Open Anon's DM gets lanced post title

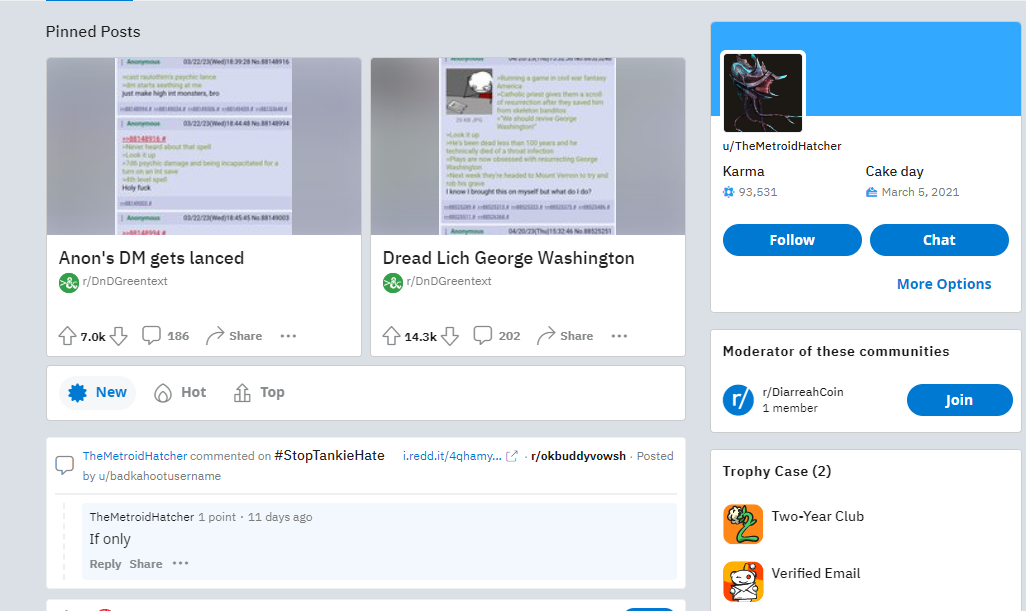click(151, 258)
